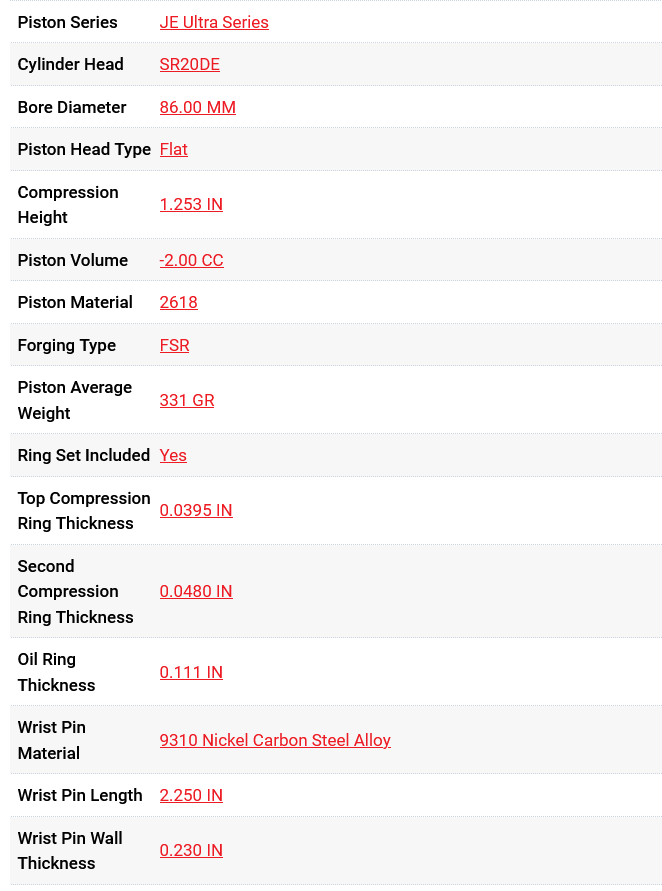
Task: Open the 0.0395 IN top ring thickness link
Action: [196, 510]
